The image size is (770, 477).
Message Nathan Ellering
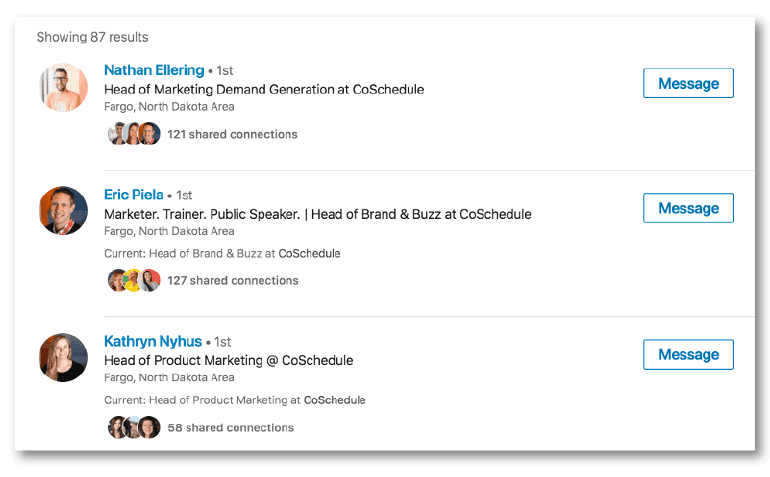tap(688, 84)
